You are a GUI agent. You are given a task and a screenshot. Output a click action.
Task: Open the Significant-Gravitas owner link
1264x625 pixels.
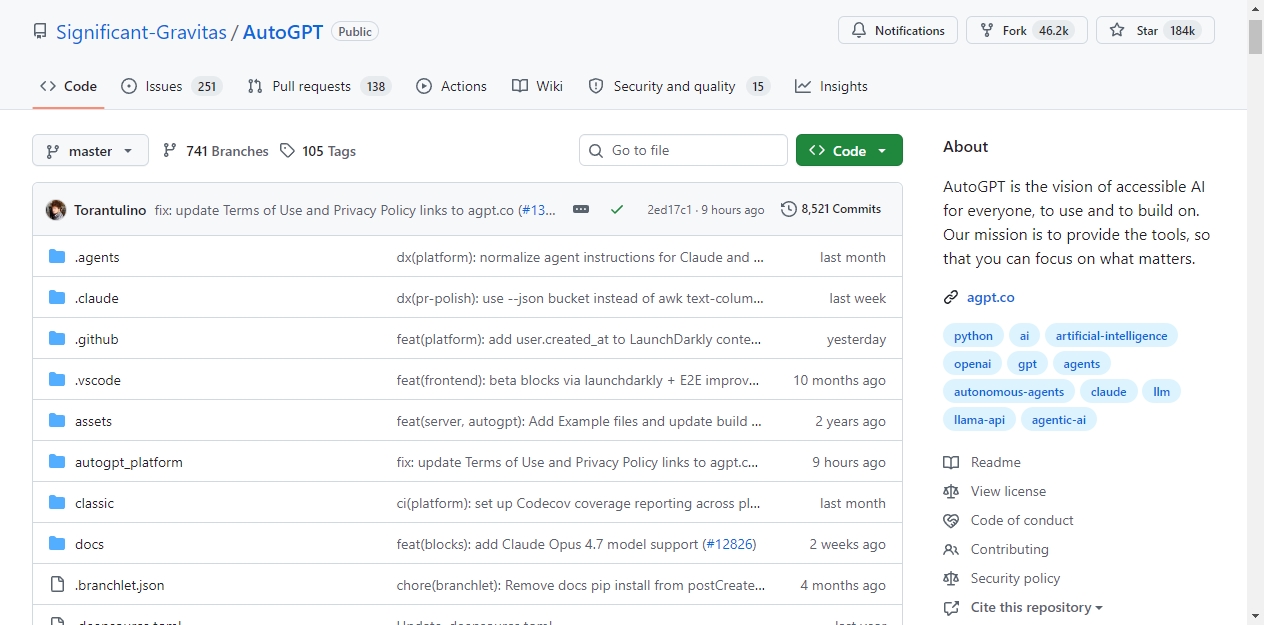(141, 32)
